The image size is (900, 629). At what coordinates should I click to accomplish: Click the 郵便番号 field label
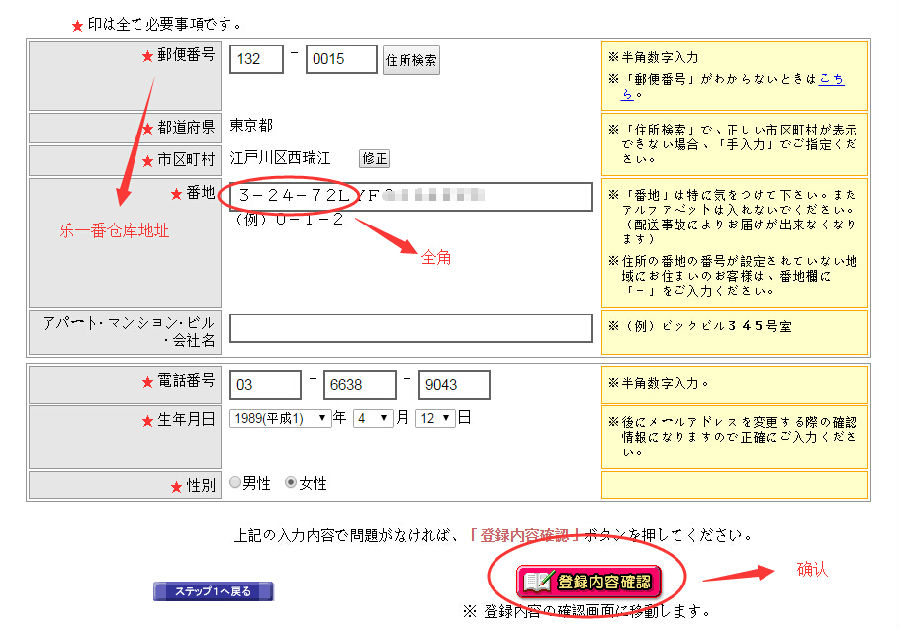[x=186, y=55]
